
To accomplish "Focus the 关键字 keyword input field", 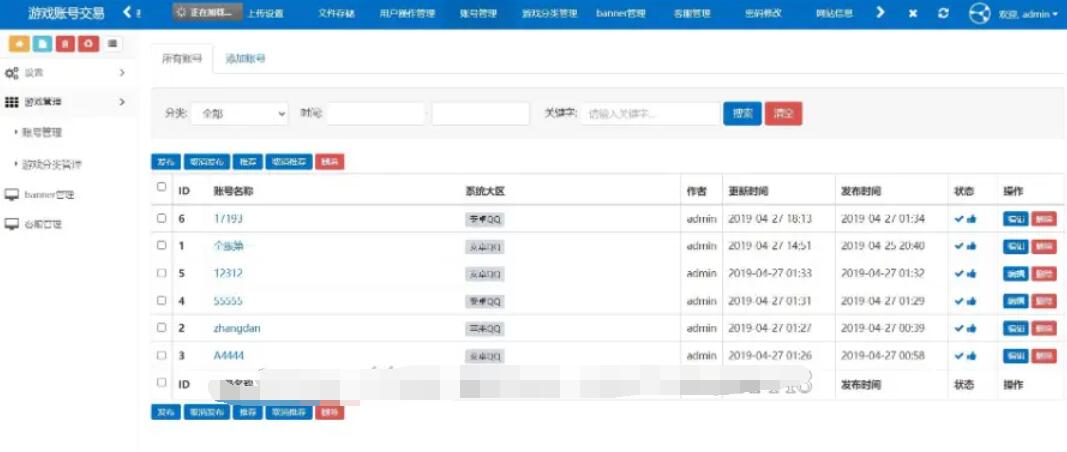I will tap(650, 114).
